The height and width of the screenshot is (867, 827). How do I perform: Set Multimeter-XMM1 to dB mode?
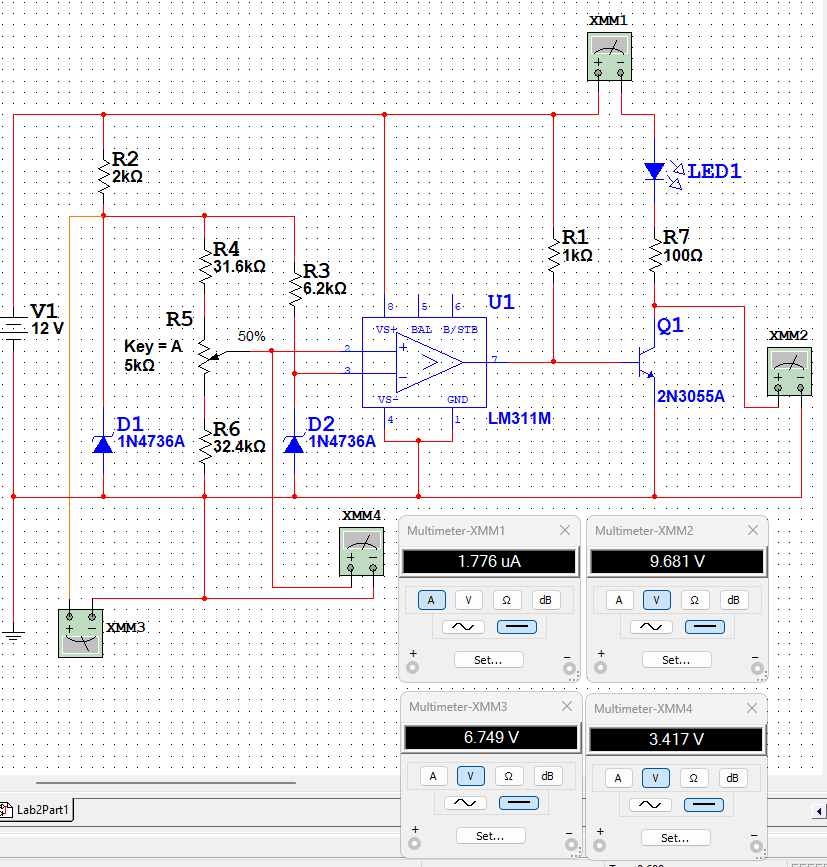pos(546,600)
